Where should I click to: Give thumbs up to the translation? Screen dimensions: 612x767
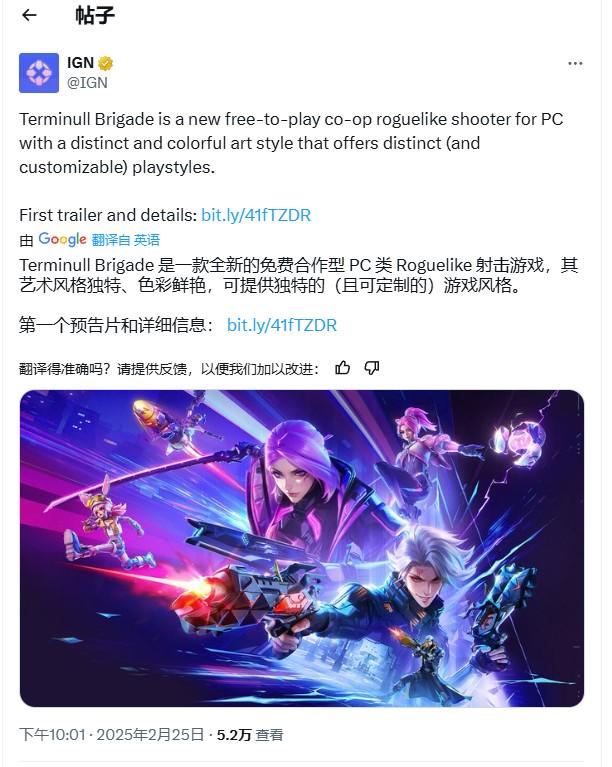[x=342, y=368]
